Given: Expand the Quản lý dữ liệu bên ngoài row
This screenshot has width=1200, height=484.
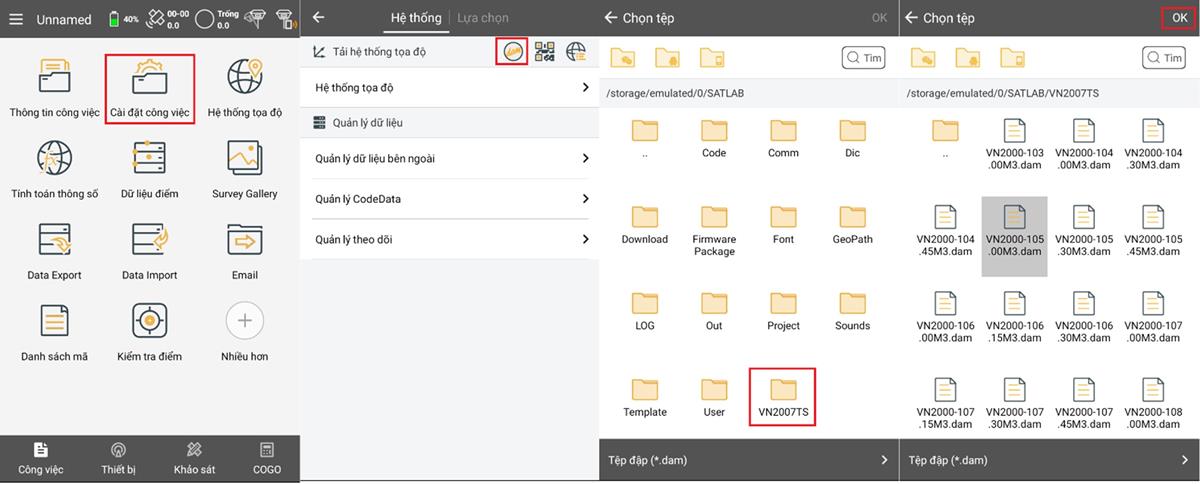Looking at the screenshot, I should pyautogui.click(x=450, y=158).
